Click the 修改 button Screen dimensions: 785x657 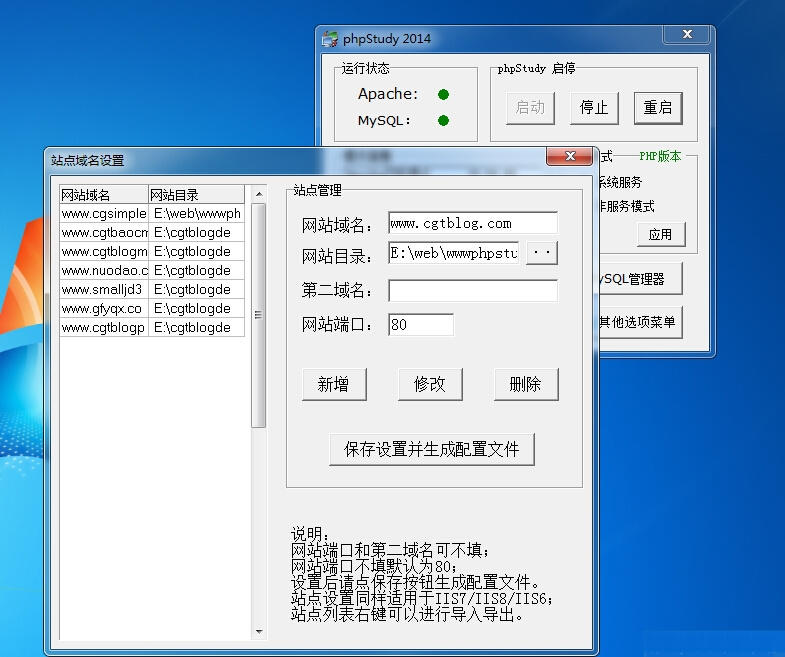click(430, 384)
